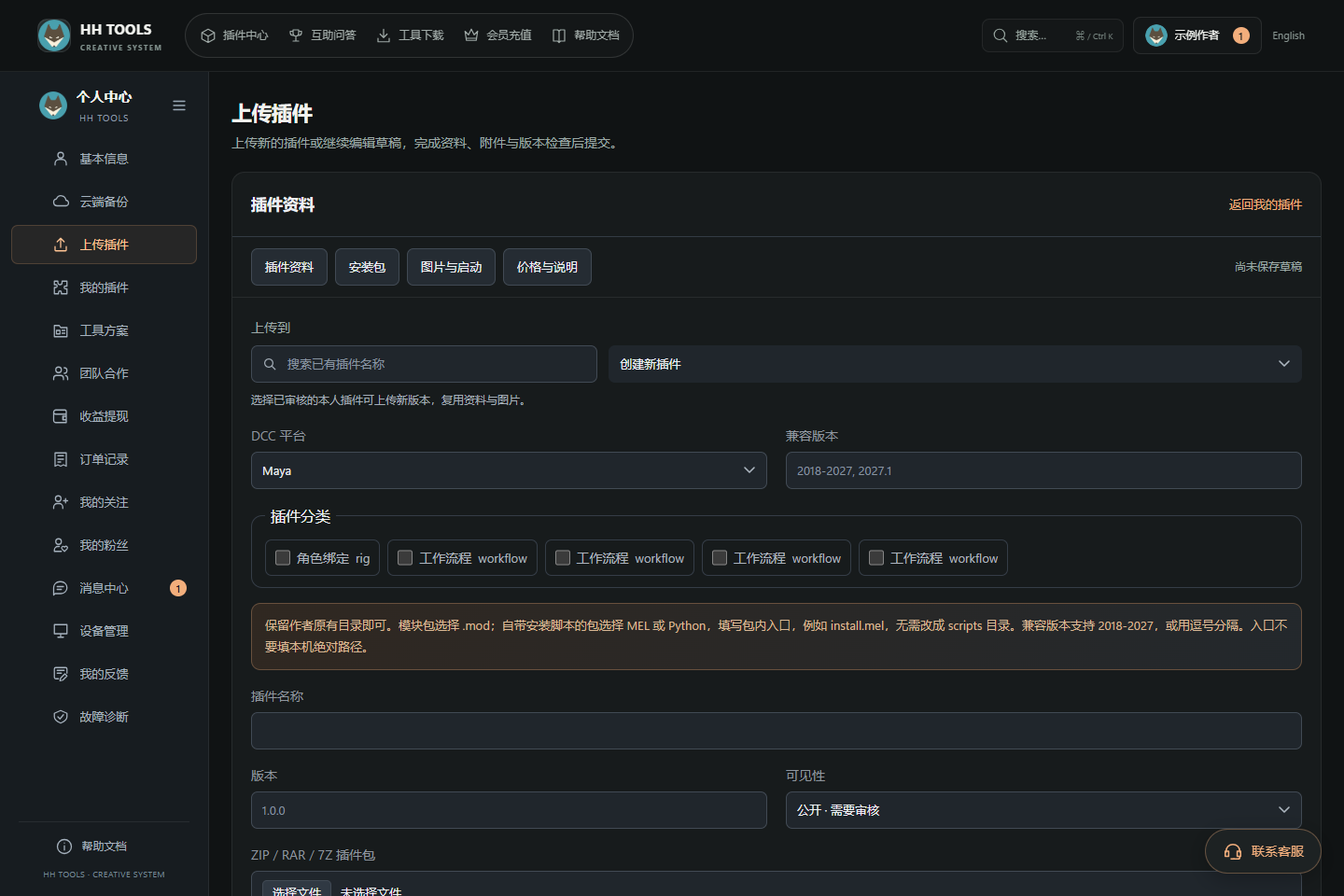1344x896 pixels.
Task: Tick the 角色绑定 rig checkbox
Action: tap(283, 558)
